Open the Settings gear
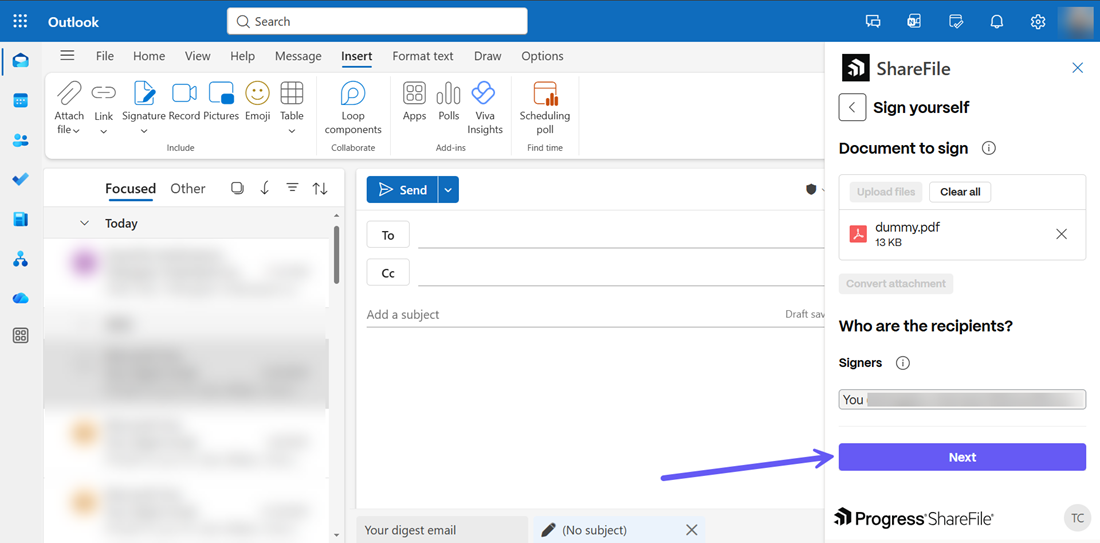The height and width of the screenshot is (543, 1100). point(1038,21)
